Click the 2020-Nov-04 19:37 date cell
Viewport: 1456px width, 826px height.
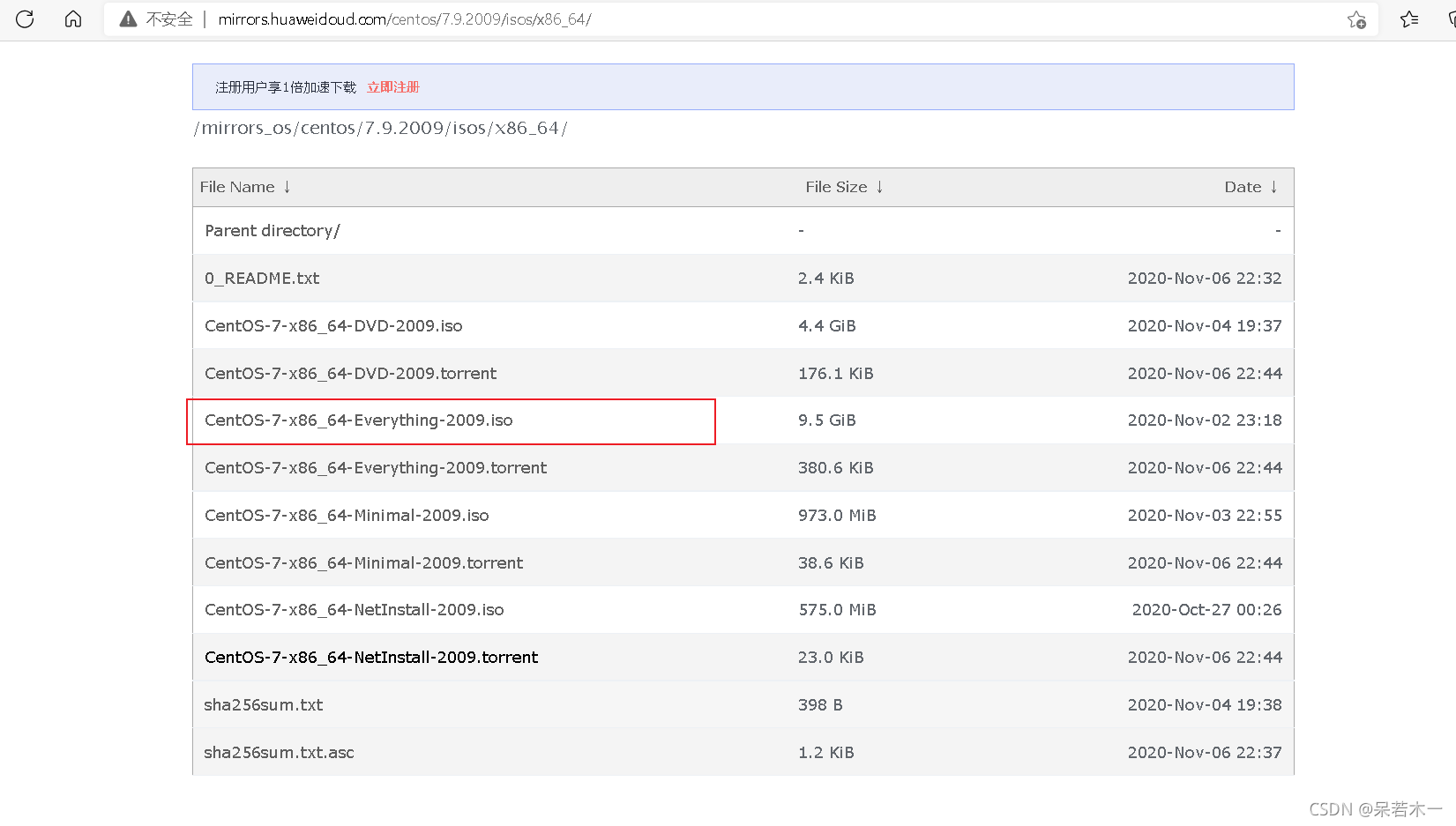coord(1205,326)
